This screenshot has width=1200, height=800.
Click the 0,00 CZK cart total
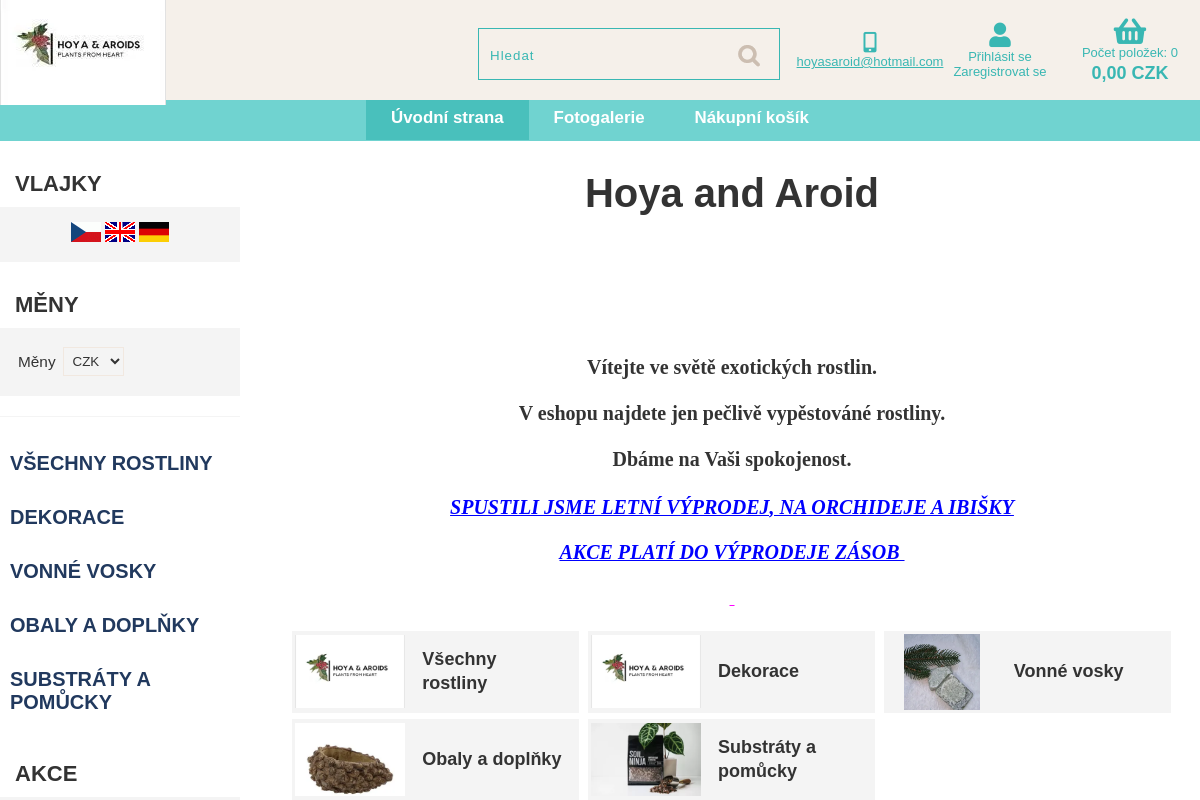pos(1130,73)
